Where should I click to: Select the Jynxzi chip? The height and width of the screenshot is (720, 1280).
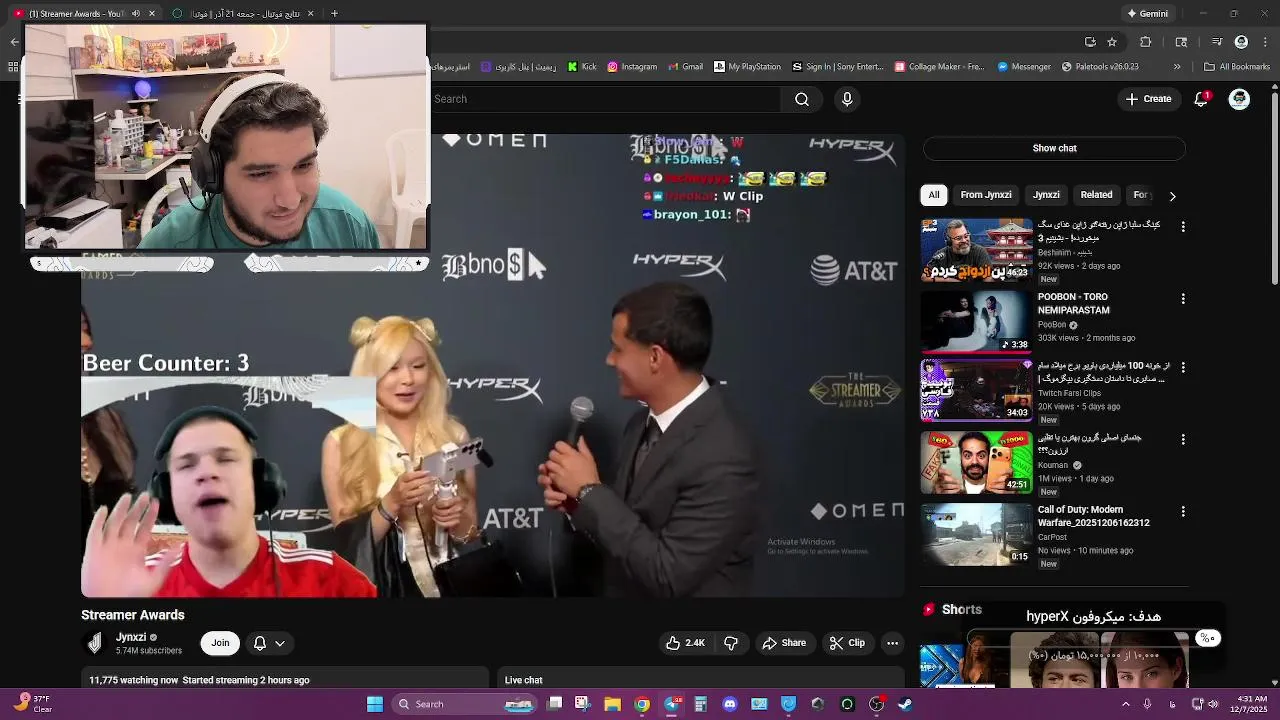click(1046, 195)
